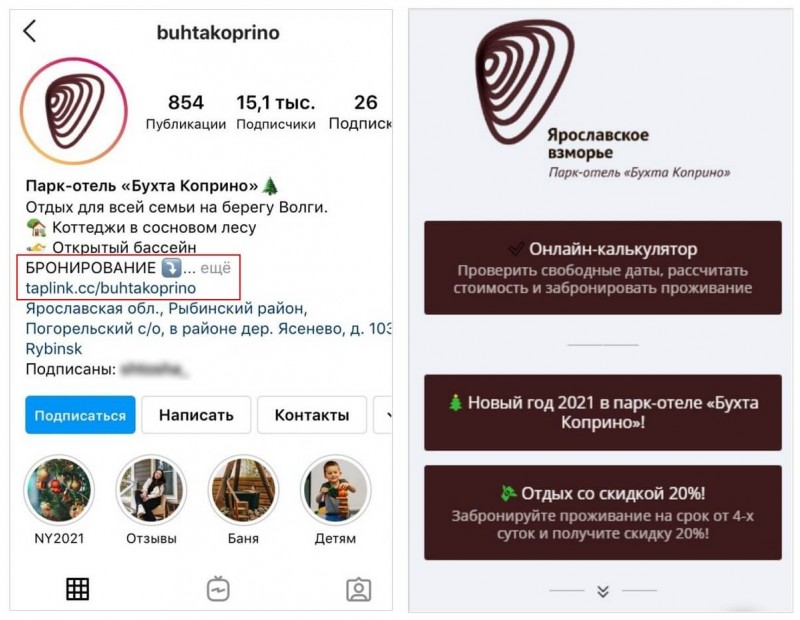Open the tagged photos tab icon
800x620 pixels.
tap(359, 589)
